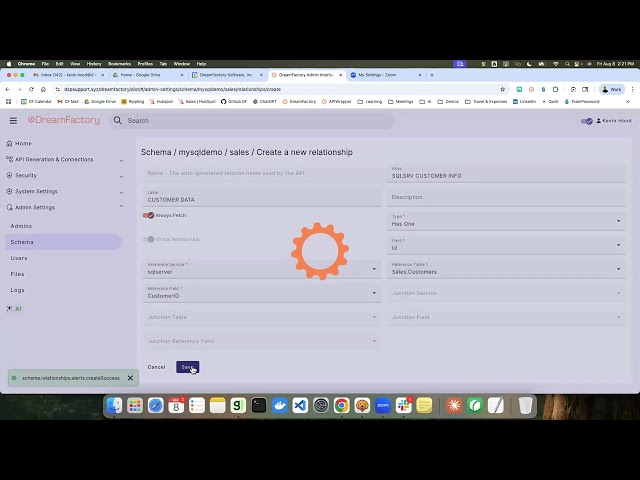This screenshot has height=480, width=640.
Task: Open Google Chrome from the dock
Action: pyautogui.click(x=342, y=405)
